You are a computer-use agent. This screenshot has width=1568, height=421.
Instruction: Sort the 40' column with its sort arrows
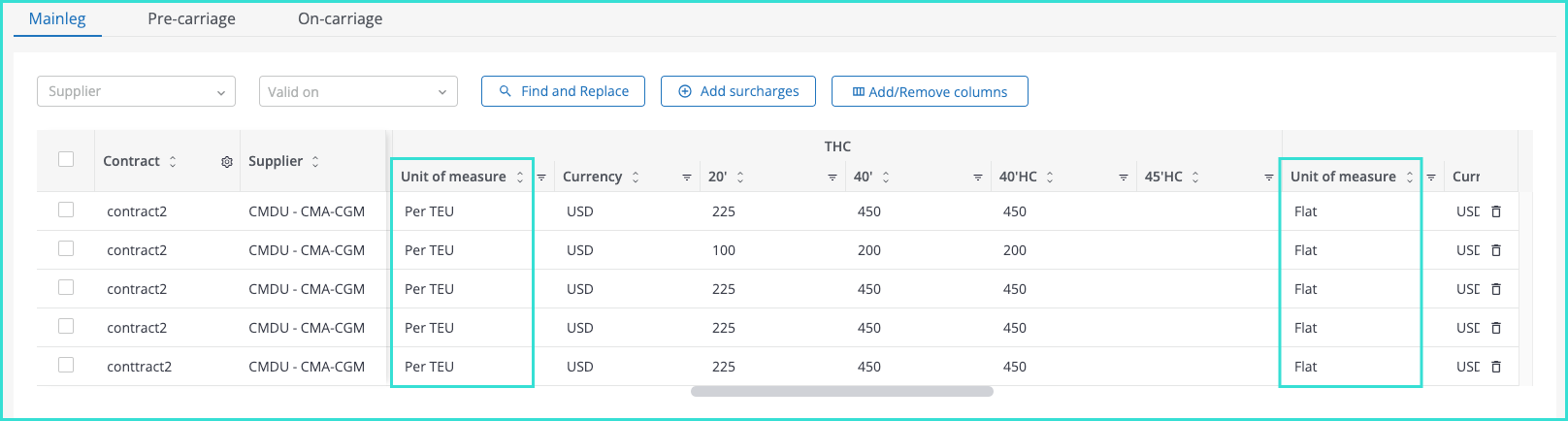[x=886, y=178]
